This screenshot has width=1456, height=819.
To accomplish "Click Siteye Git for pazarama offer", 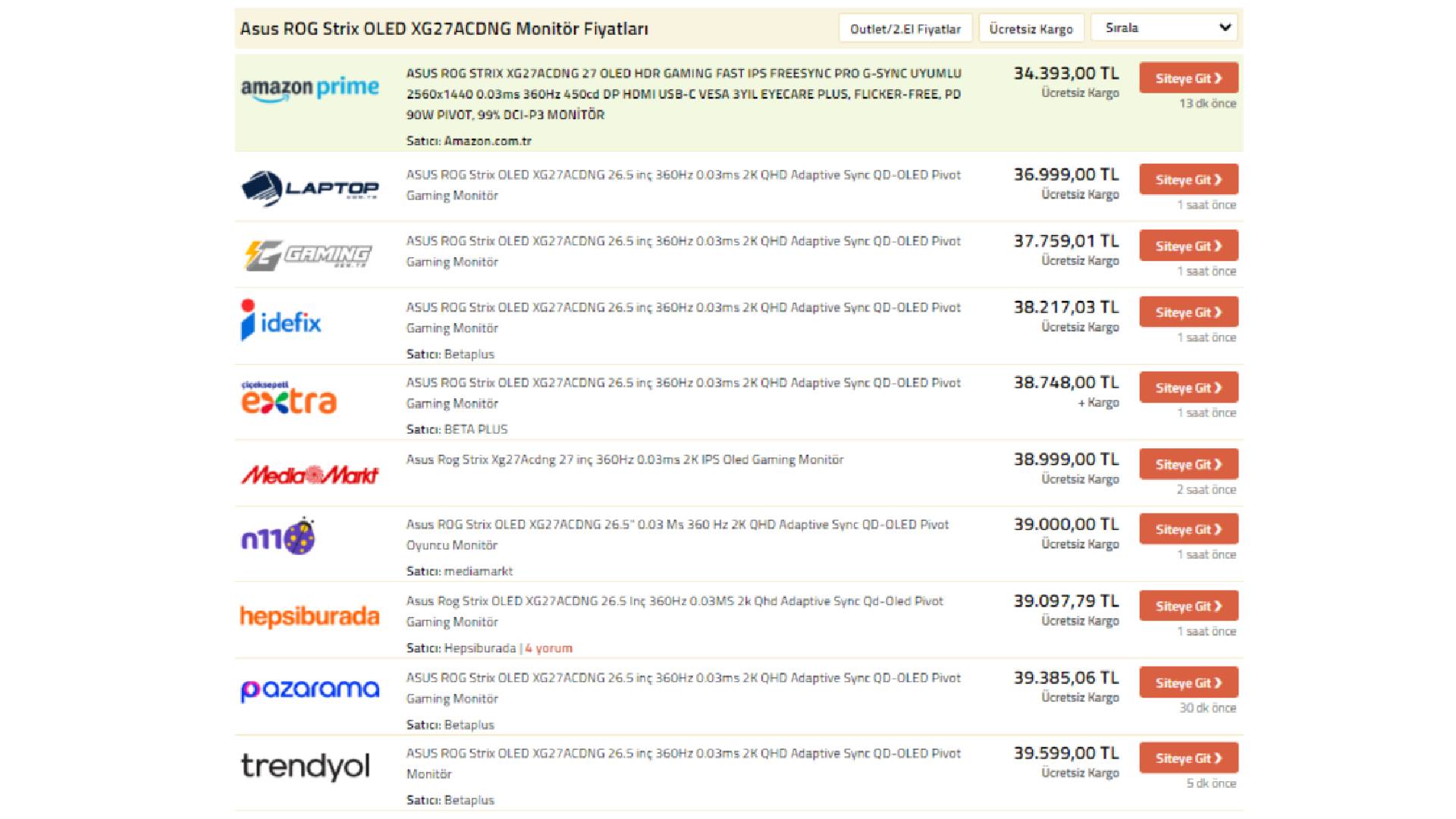I will pos(1188,682).
